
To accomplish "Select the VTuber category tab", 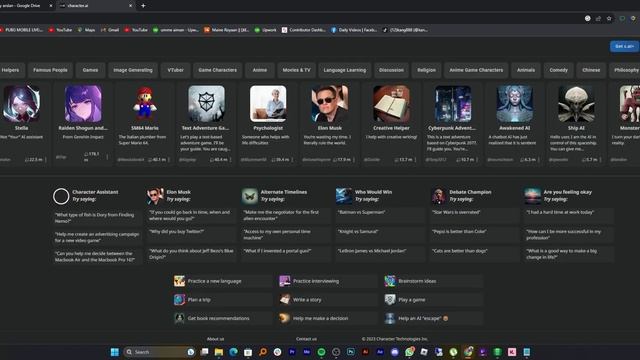I will point(176,70).
